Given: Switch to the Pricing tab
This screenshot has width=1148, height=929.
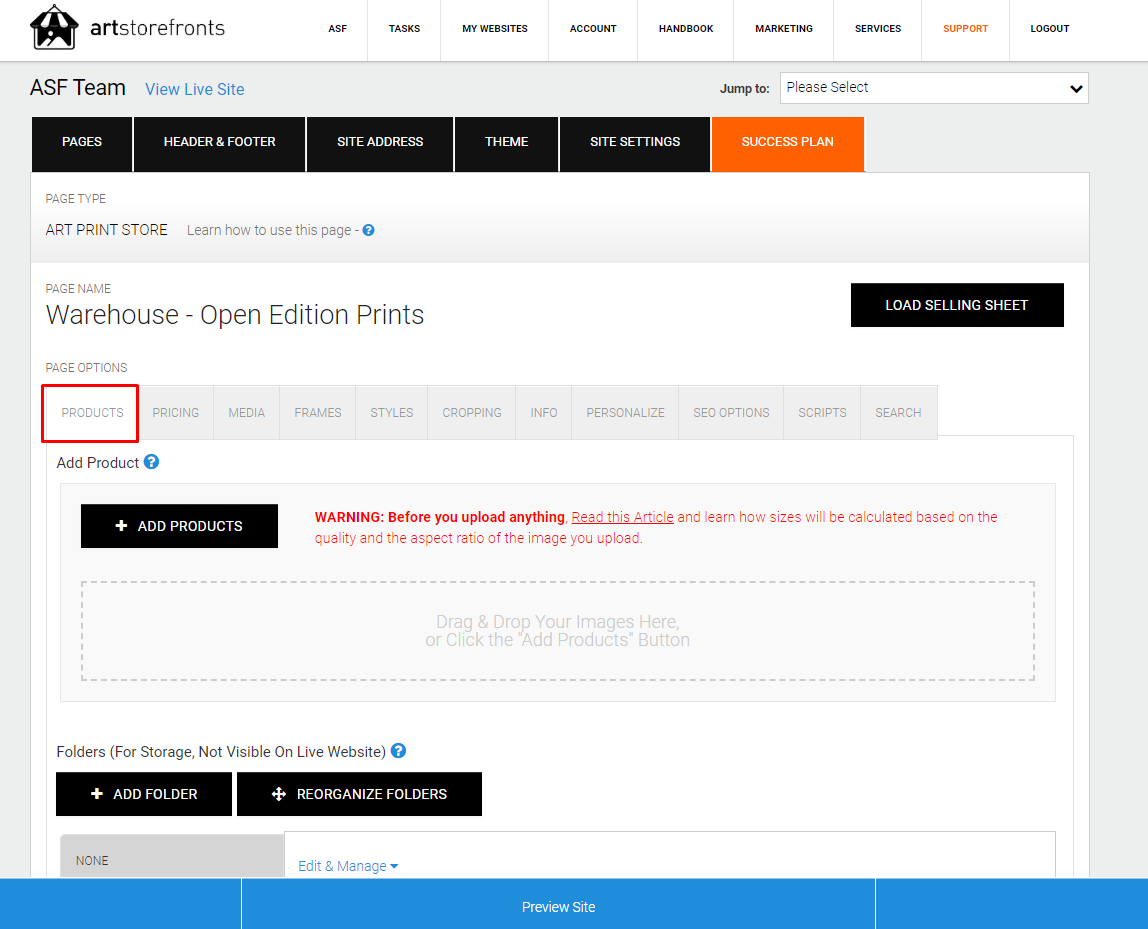Looking at the screenshot, I should point(176,413).
